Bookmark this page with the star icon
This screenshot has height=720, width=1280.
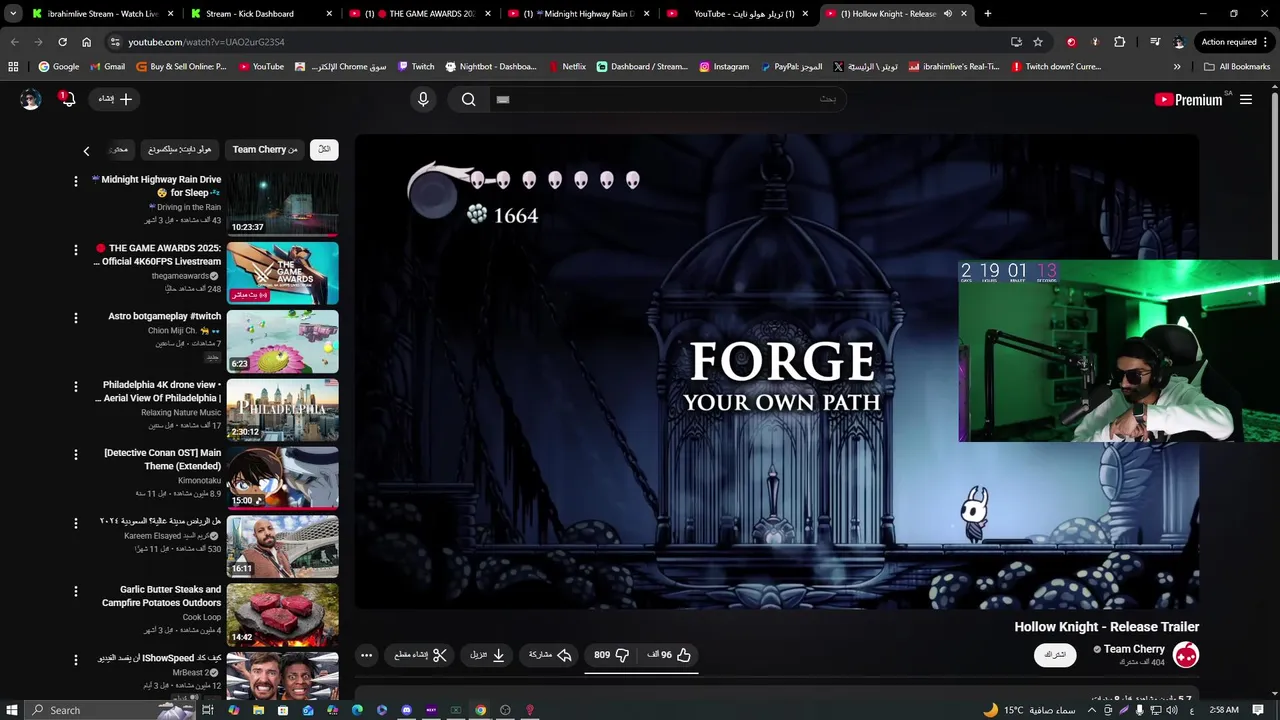[x=1038, y=42]
